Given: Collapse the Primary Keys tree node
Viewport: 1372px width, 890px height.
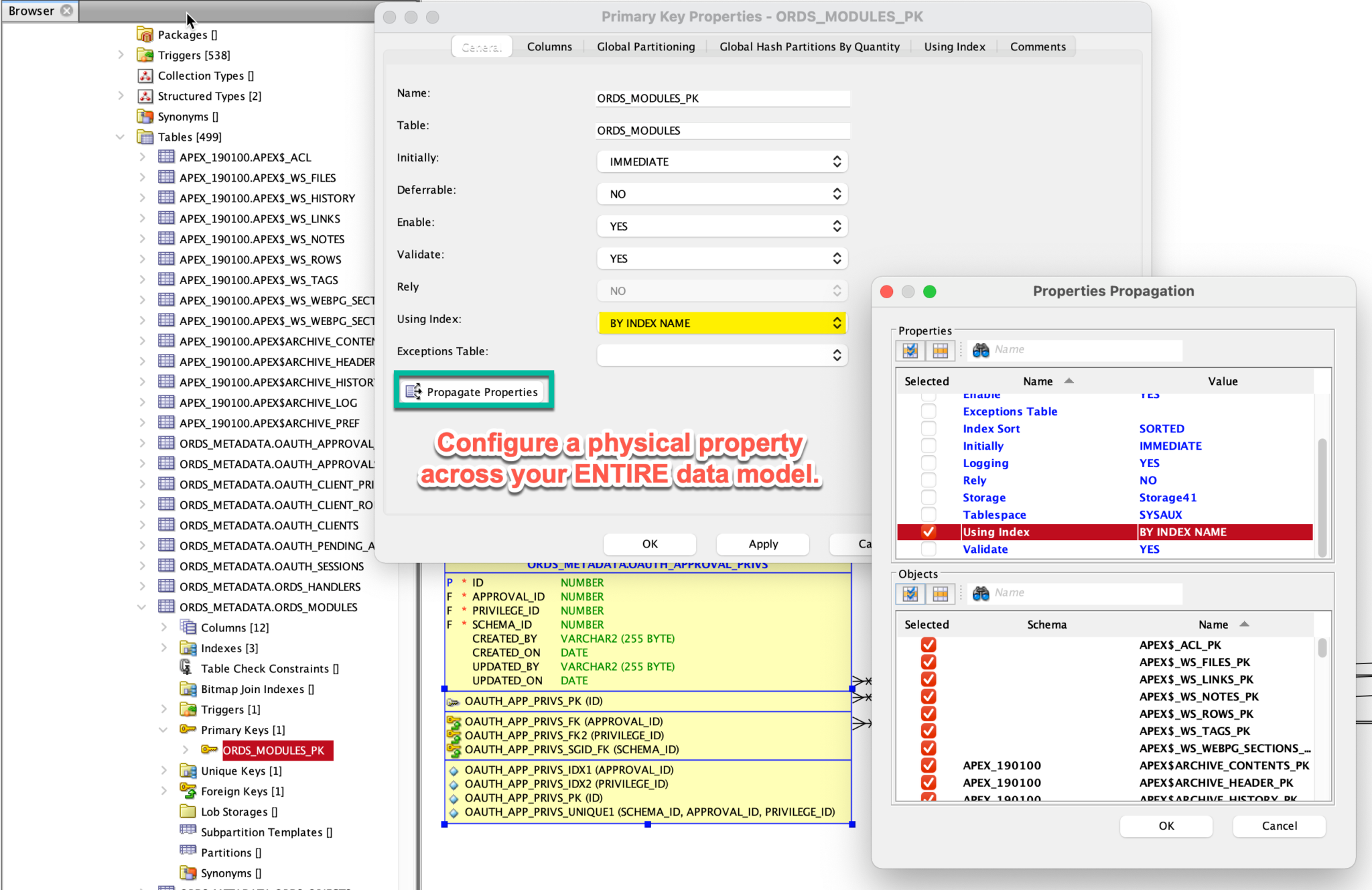Looking at the screenshot, I should click(x=164, y=730).
